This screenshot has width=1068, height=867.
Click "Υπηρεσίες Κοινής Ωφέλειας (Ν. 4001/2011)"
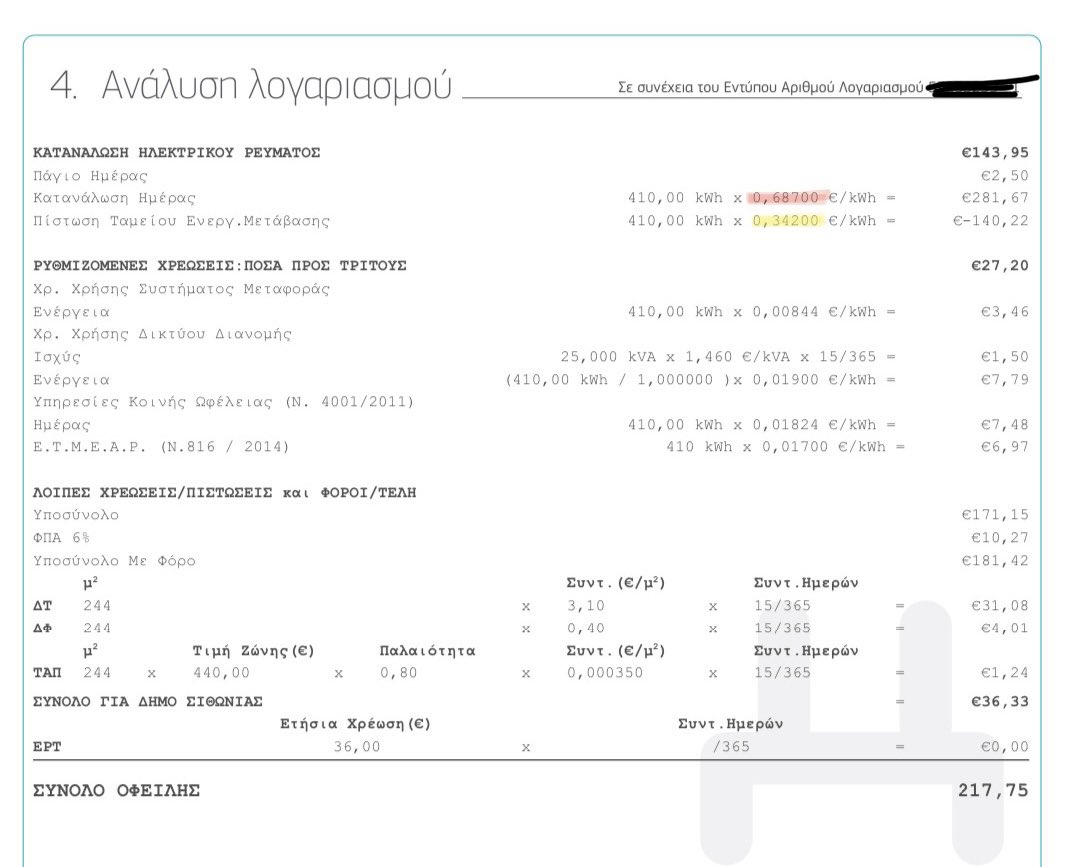click(x=223, y=402)
